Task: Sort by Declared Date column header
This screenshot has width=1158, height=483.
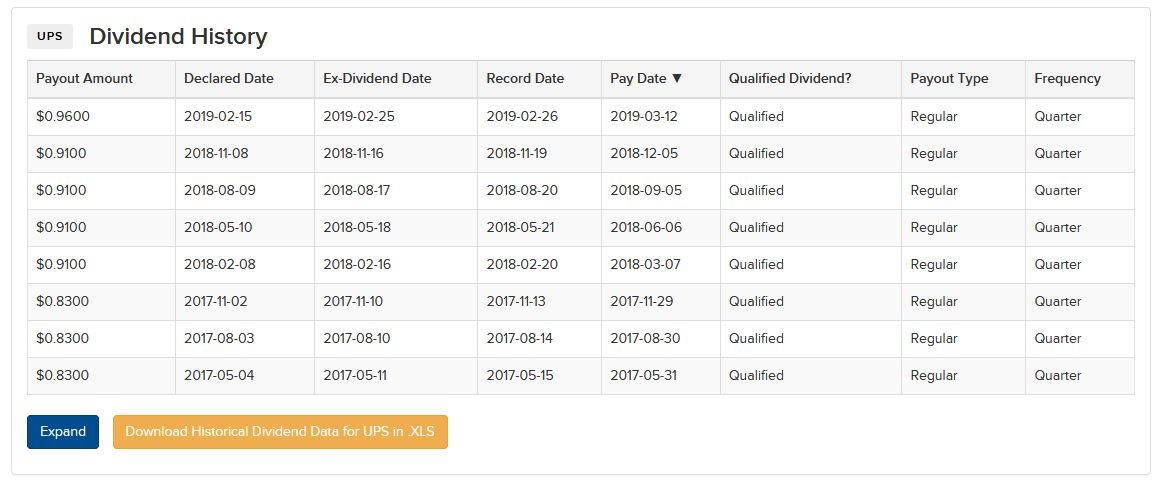Action: [x=228, y=79]
